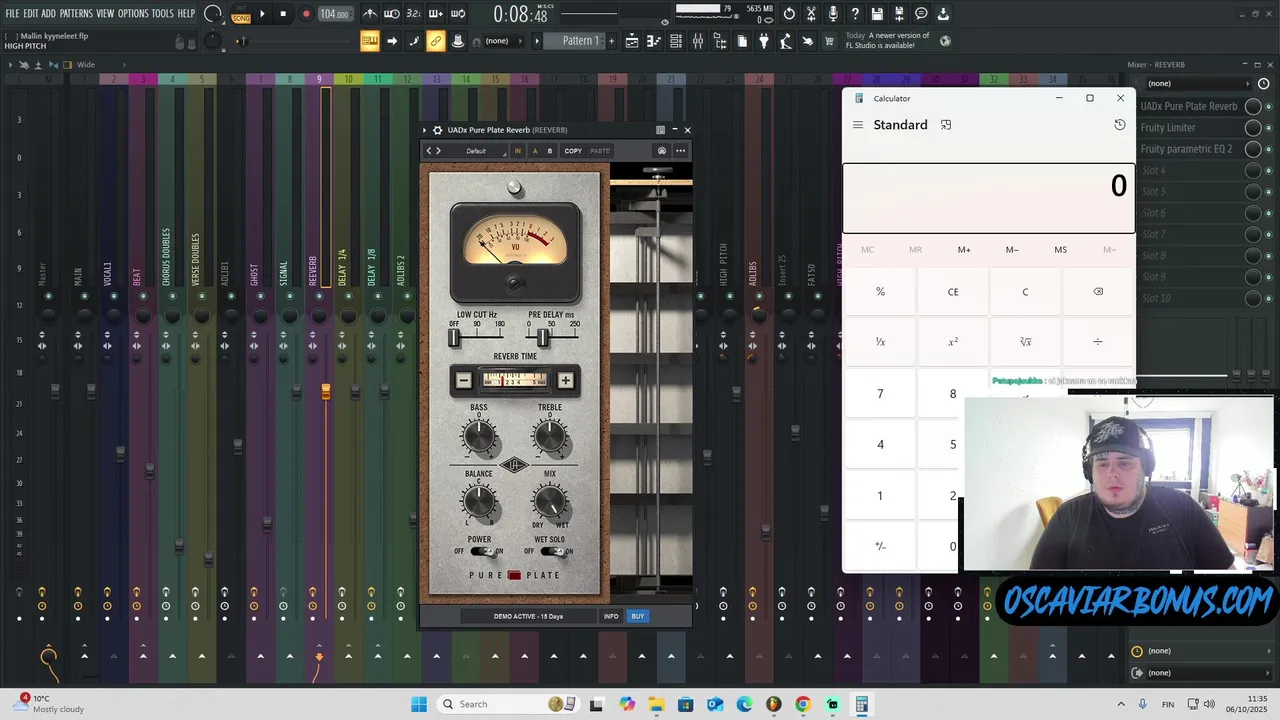Click the BUY button in UADx

coord(638,616)
